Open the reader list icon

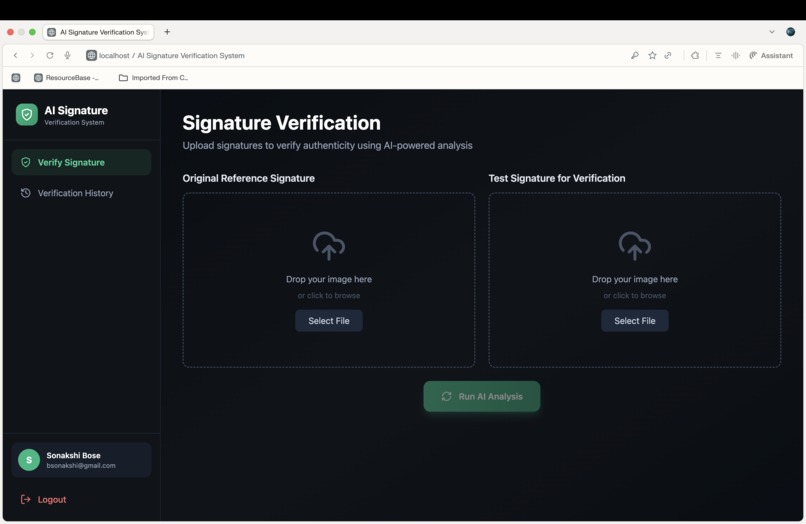(x=718, y=56)
